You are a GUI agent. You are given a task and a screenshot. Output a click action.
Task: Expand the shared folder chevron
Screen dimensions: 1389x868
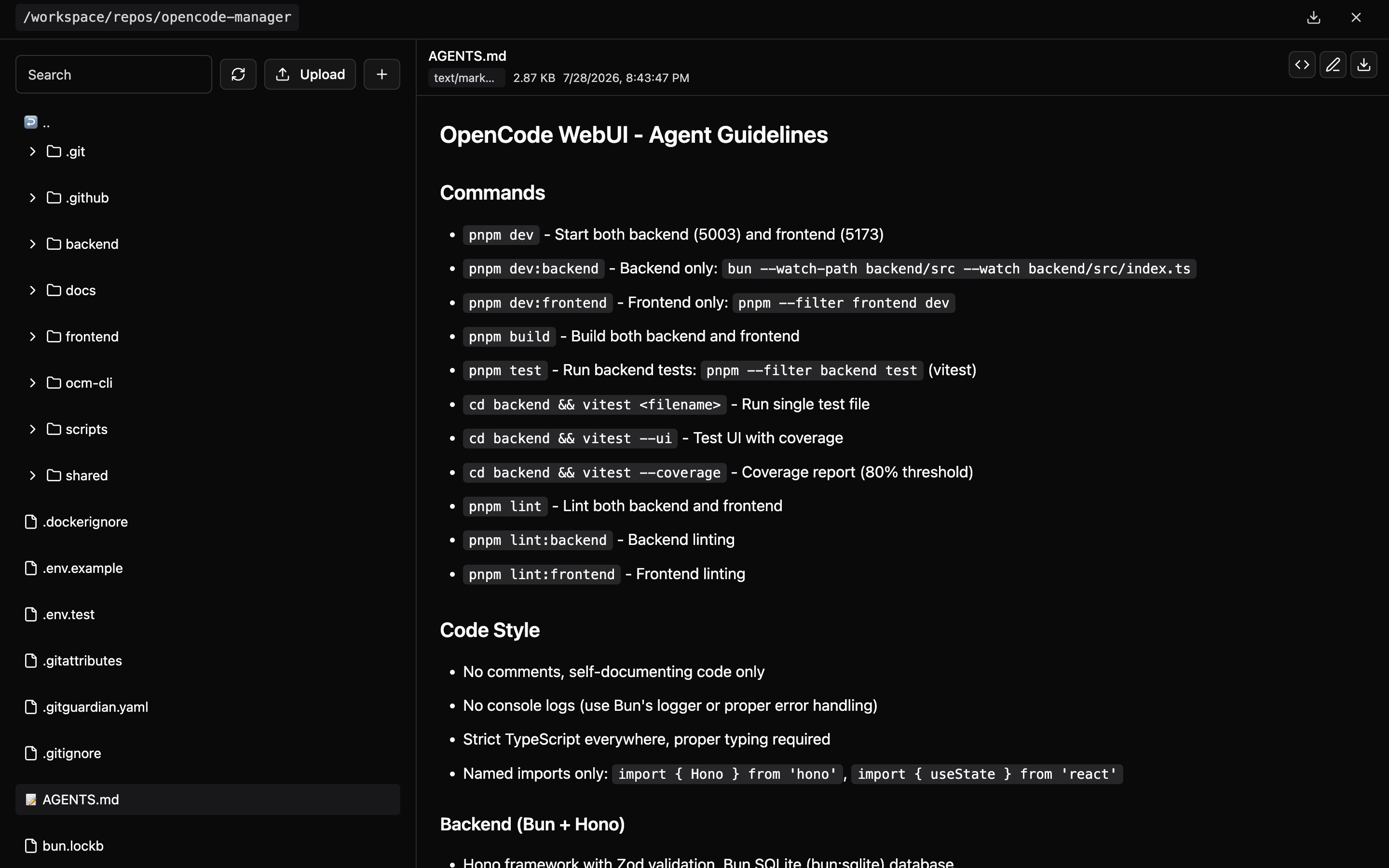tap(33, 475)
